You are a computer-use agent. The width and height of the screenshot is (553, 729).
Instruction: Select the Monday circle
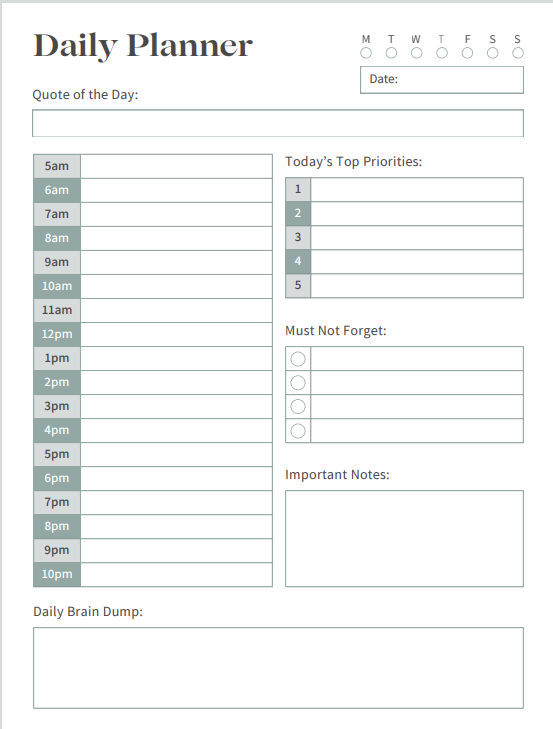(366, 53)
